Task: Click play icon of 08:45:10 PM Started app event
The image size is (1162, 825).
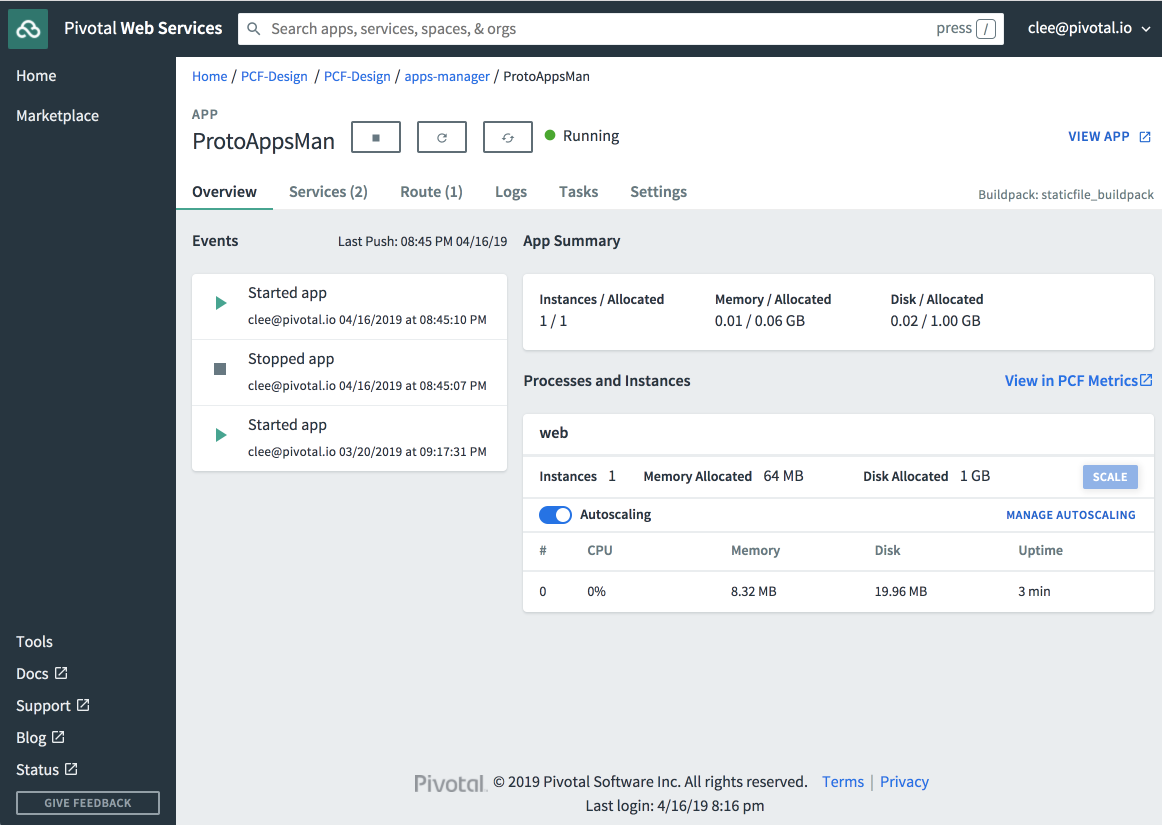Action: [220, 303]
